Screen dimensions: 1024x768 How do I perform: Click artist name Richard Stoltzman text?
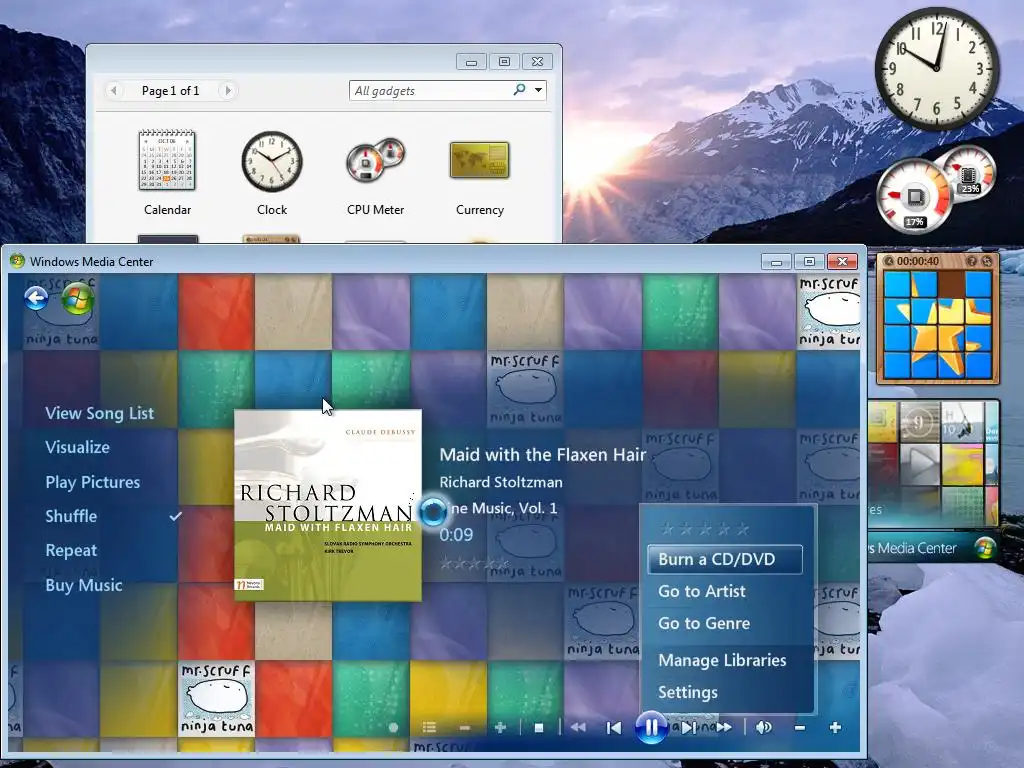click(501, 482)
